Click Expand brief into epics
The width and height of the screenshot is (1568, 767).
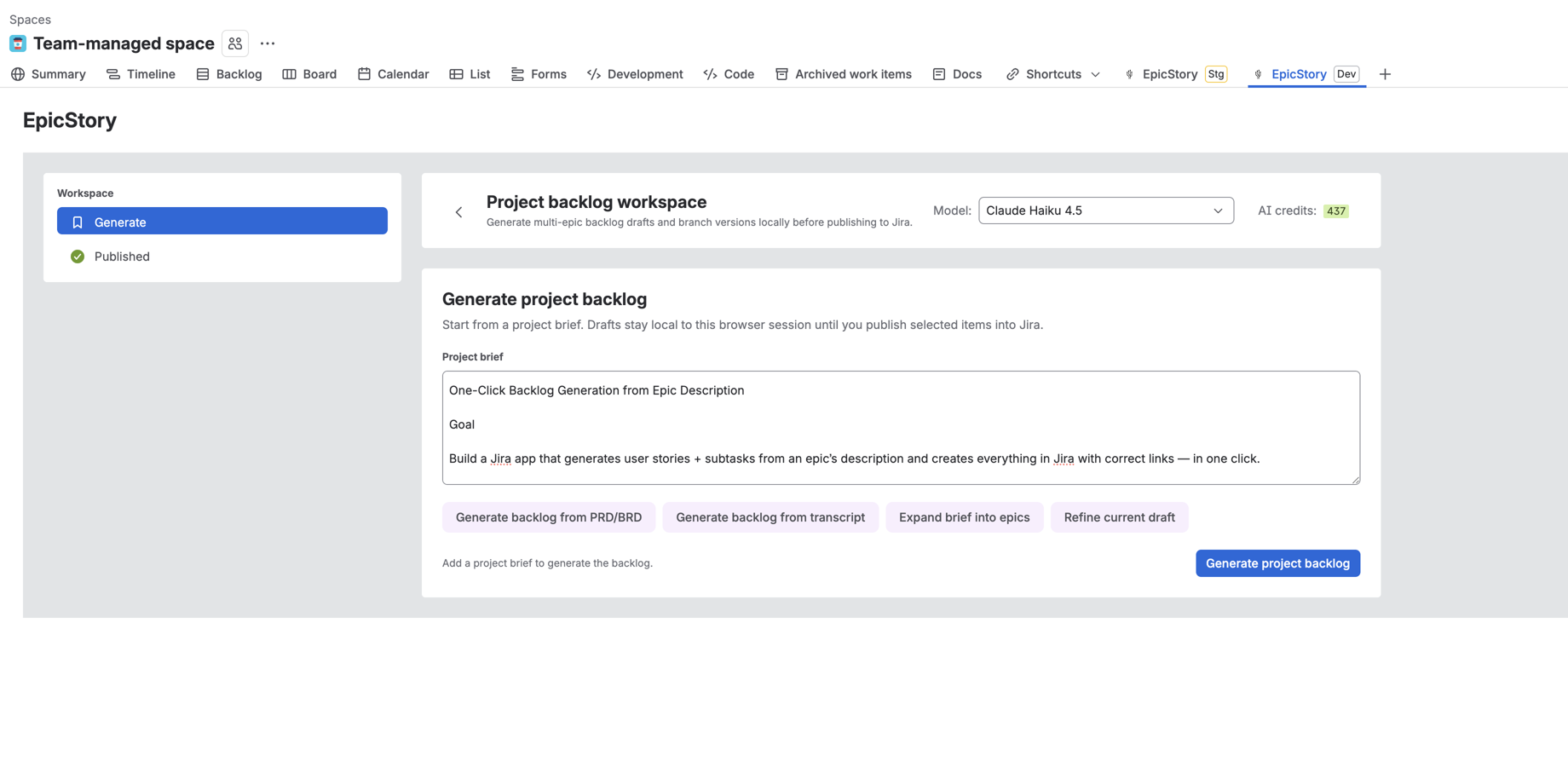(x=964, y=517)
